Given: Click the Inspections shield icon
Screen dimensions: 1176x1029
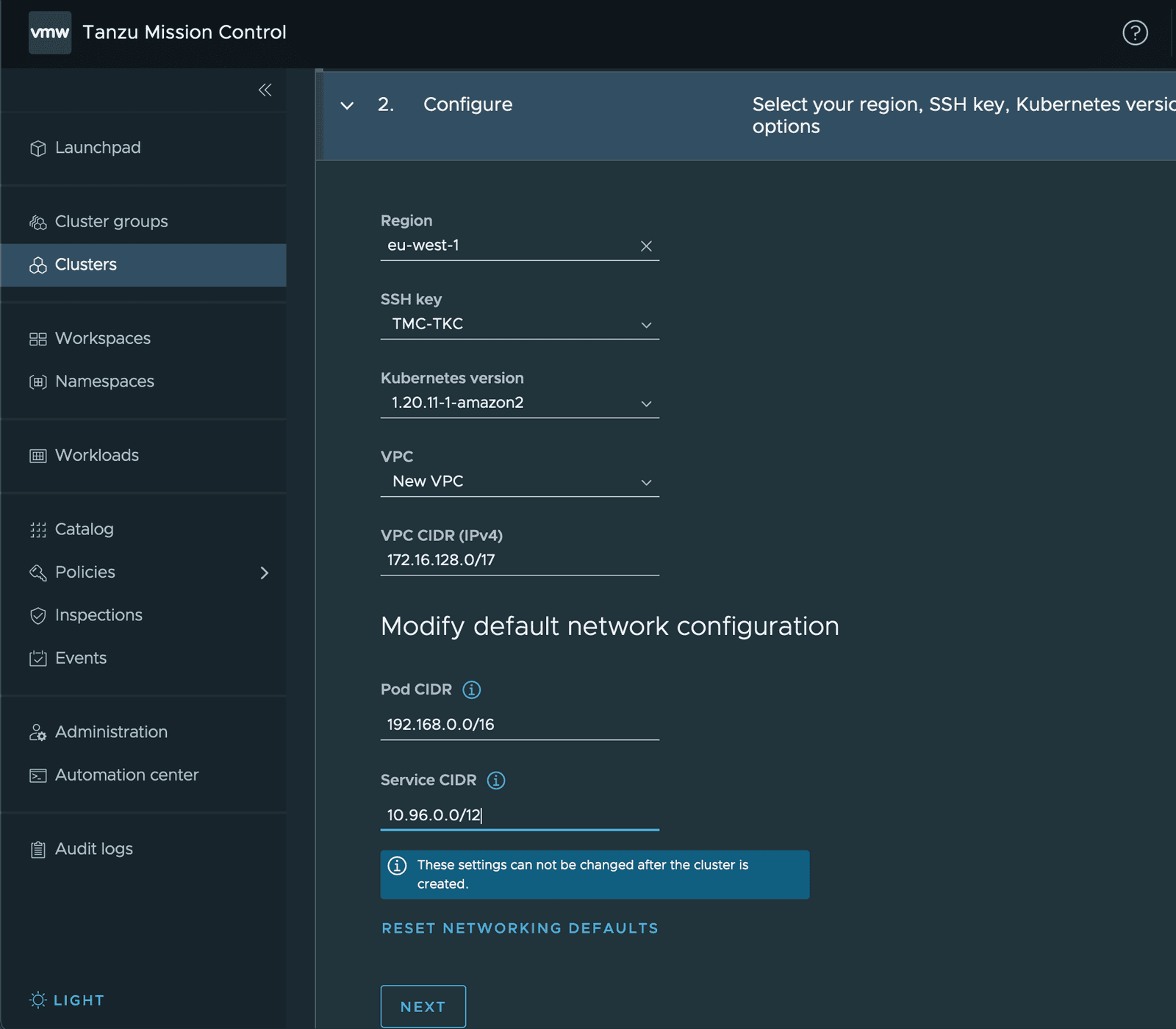Looking at the screenshot, I should click(x=37, y=615).
